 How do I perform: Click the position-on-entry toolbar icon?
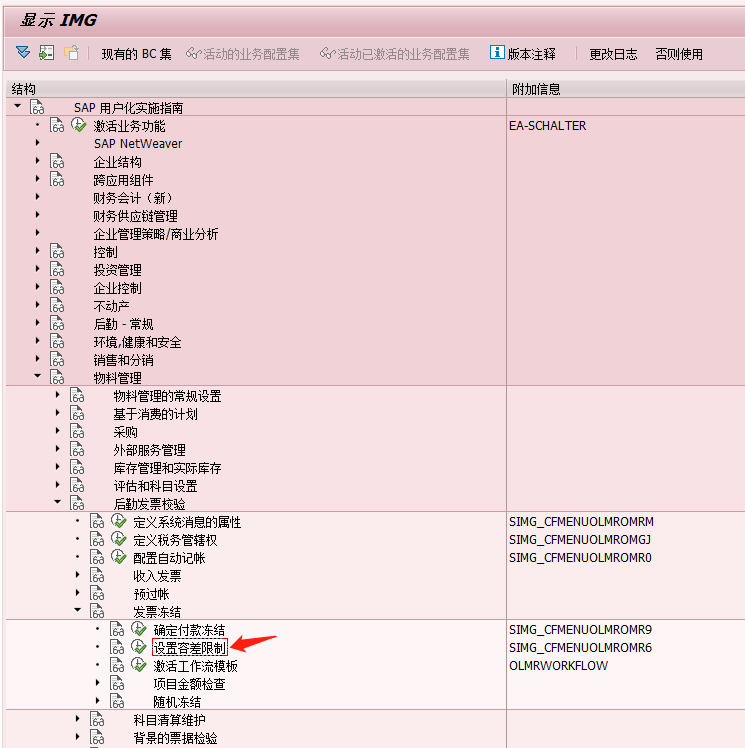(x=47, y=52)
